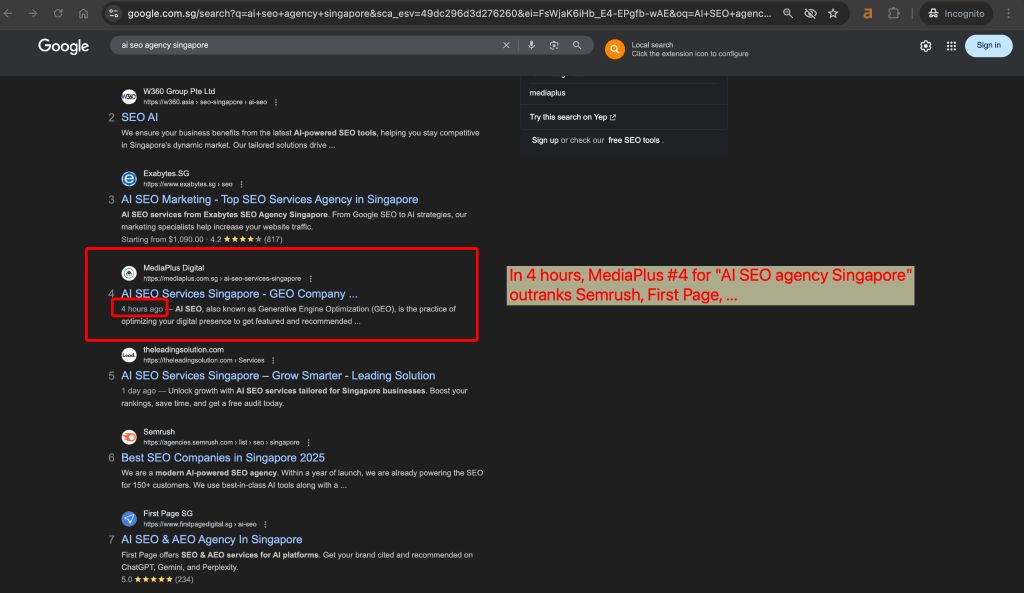Click the Semrush favicon

129,437
